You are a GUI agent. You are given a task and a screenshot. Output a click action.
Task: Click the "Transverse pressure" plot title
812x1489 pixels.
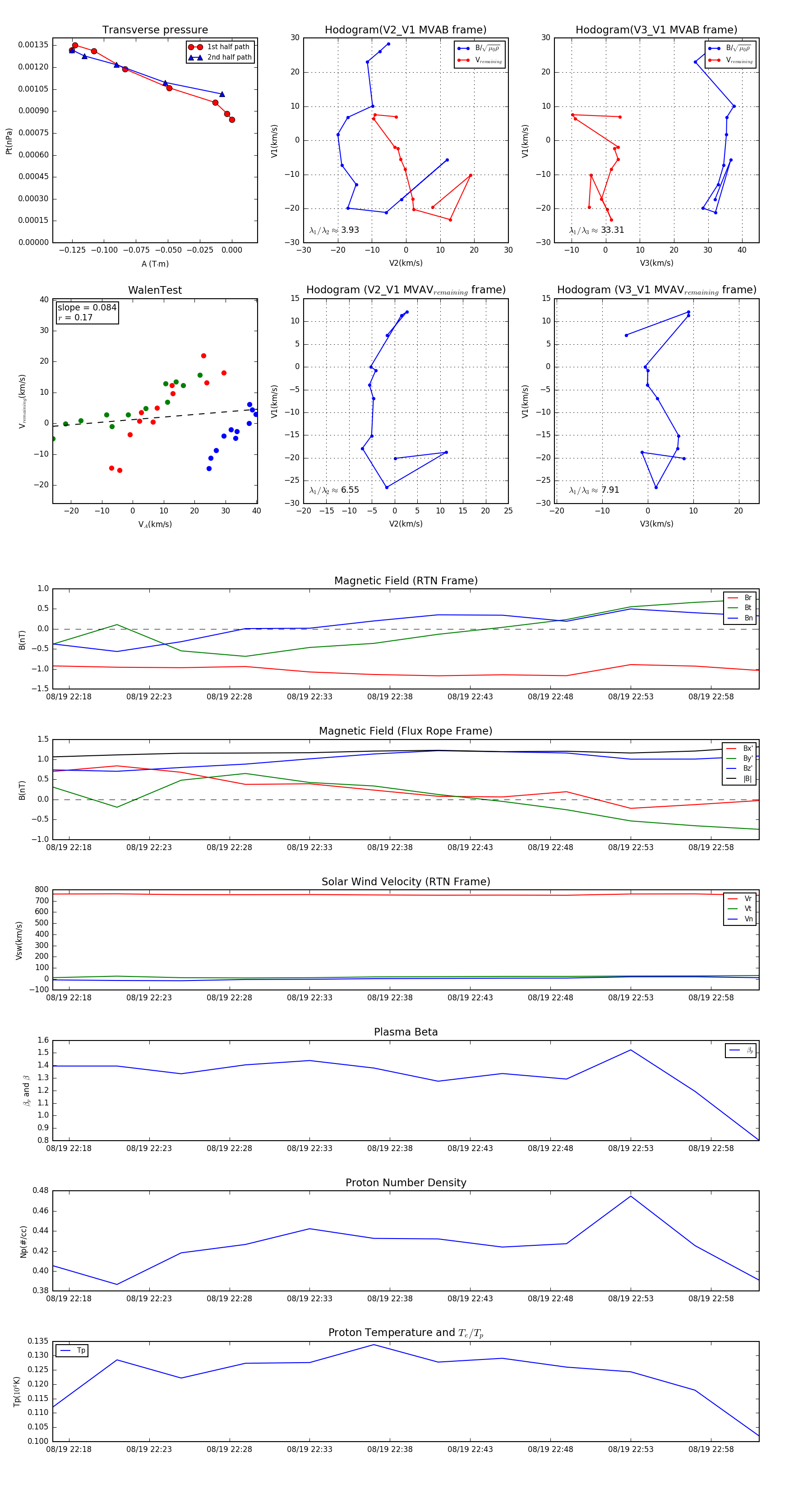pyautogui.click(x=155, y=30)
